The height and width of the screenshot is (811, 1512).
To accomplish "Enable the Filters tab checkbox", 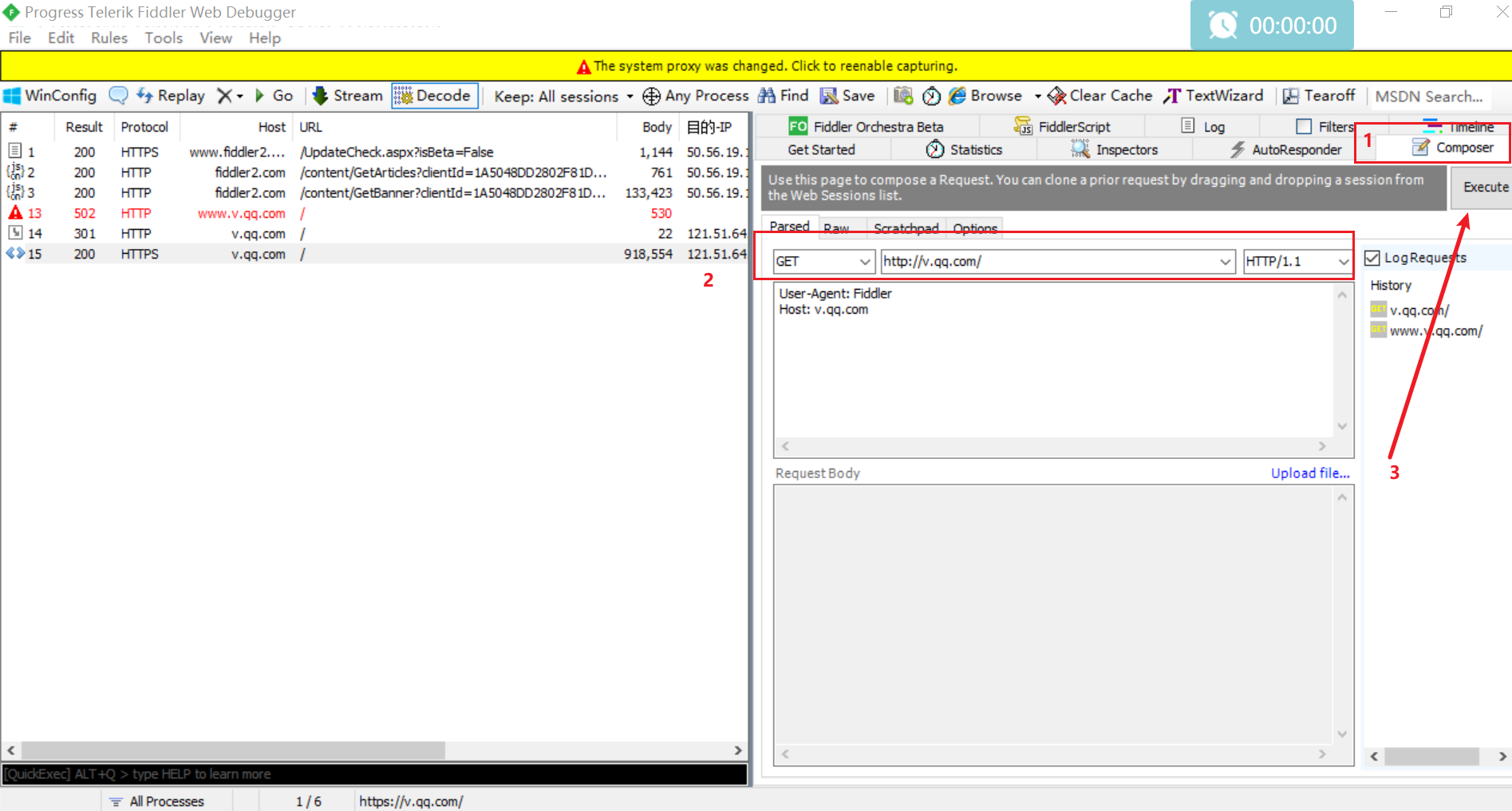I will (x=1304, y=127).
